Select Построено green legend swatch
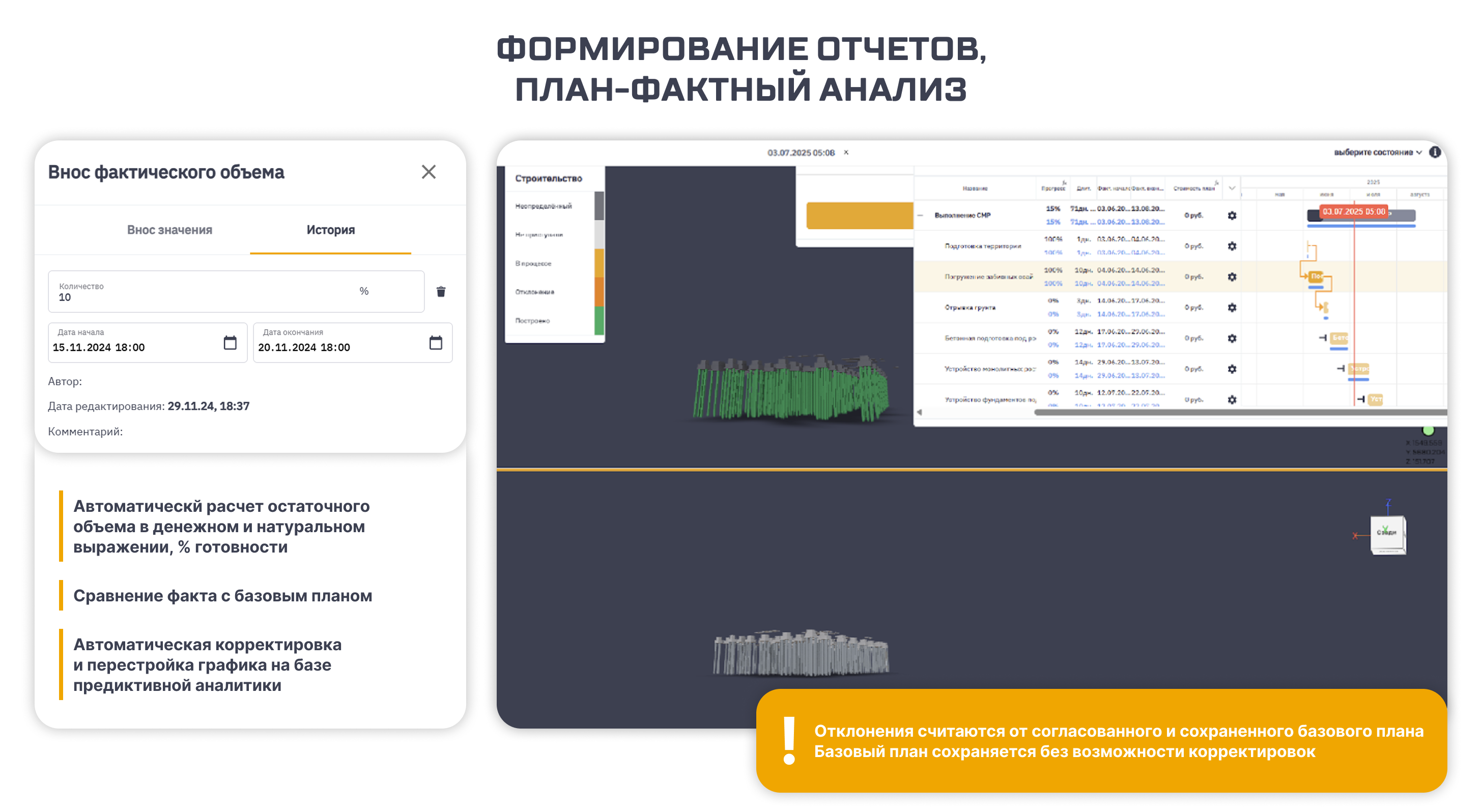The height and width of the screenshot is (812, 1482). click(599, 321)
